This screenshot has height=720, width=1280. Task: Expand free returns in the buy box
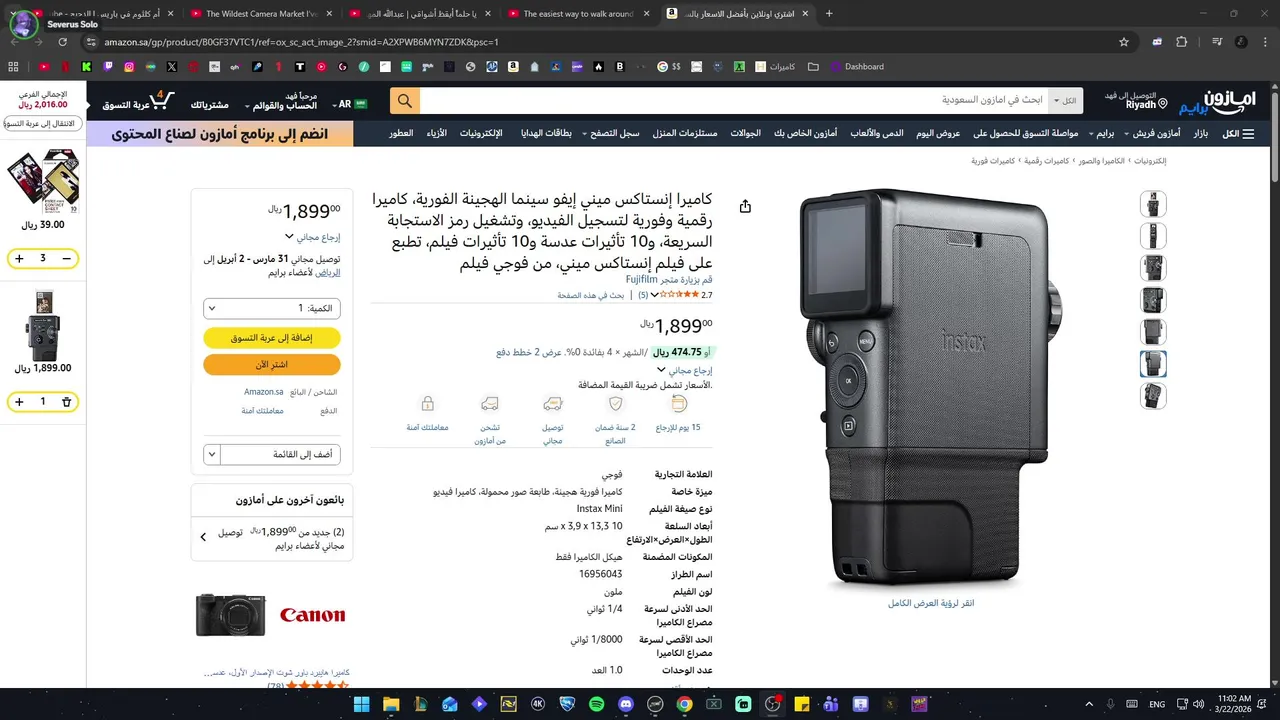click(289, 237)
